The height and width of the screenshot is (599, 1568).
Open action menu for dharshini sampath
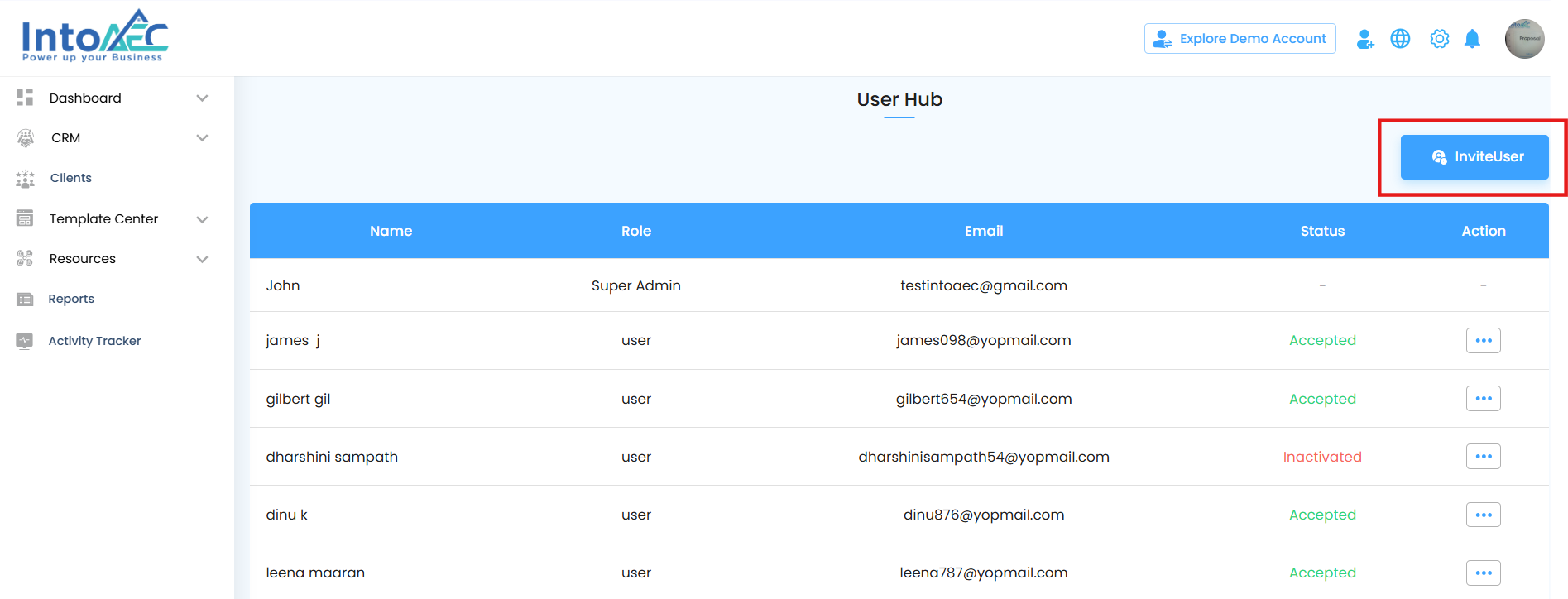tap(1483, 457)
